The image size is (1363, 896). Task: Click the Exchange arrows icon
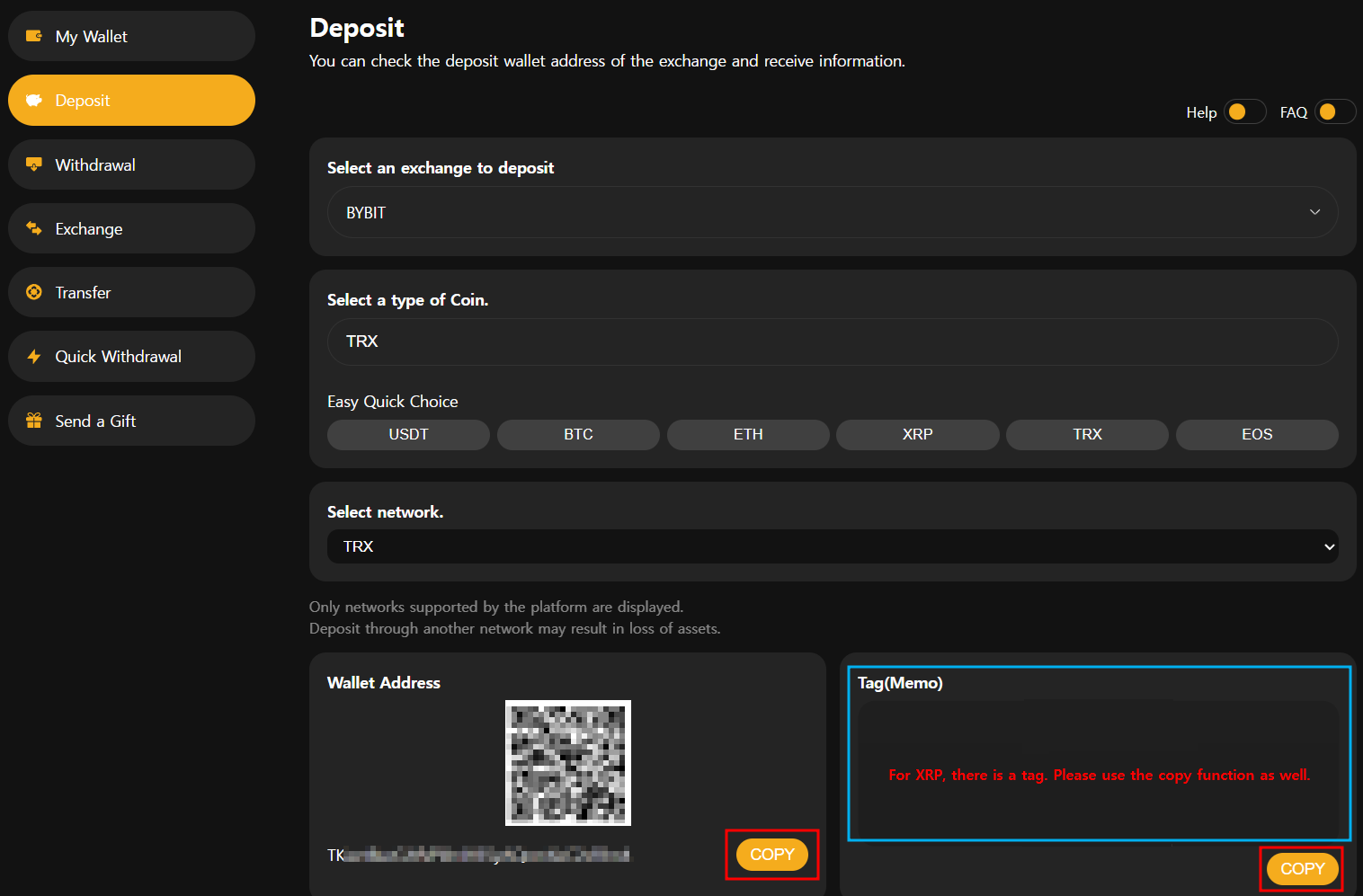coord(34,228)
